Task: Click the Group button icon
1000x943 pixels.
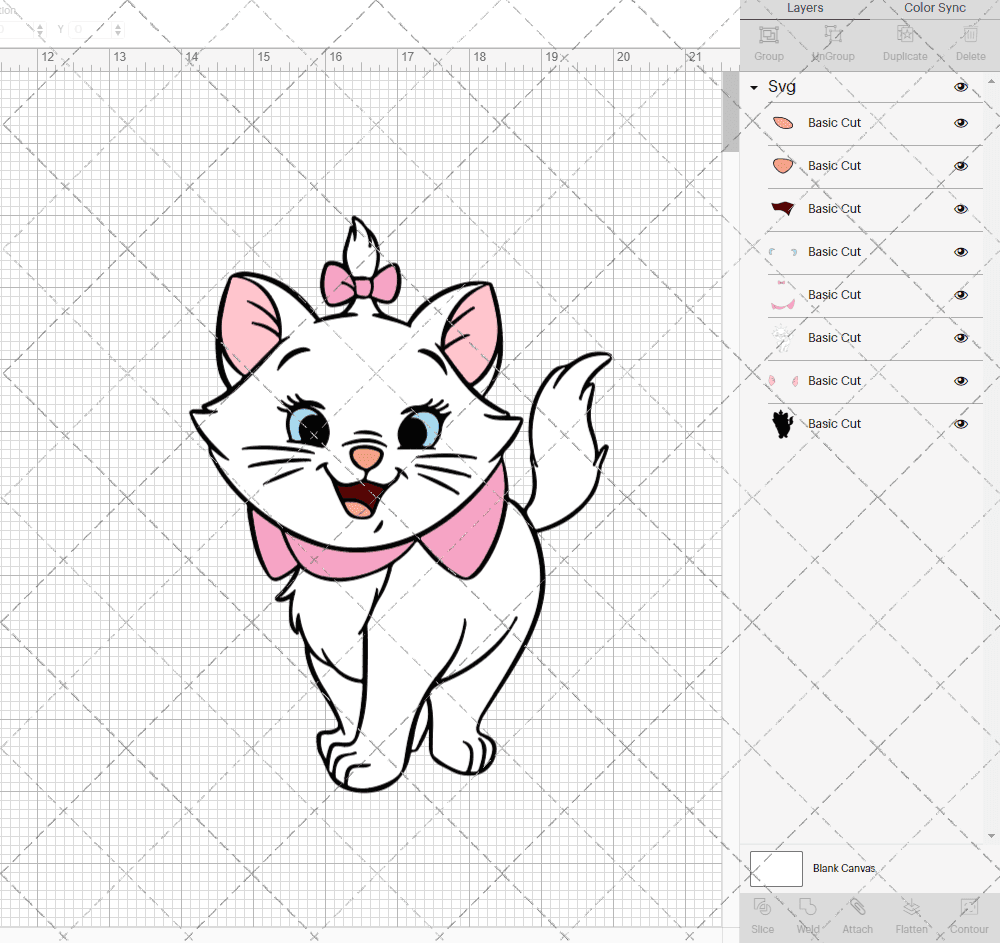Action: click(x=768, y=34)
